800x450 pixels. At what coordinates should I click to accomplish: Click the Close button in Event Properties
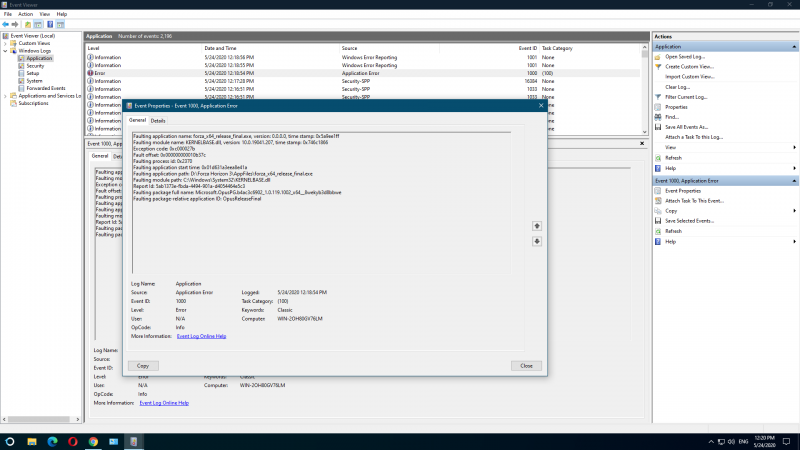tap(526, 366)
